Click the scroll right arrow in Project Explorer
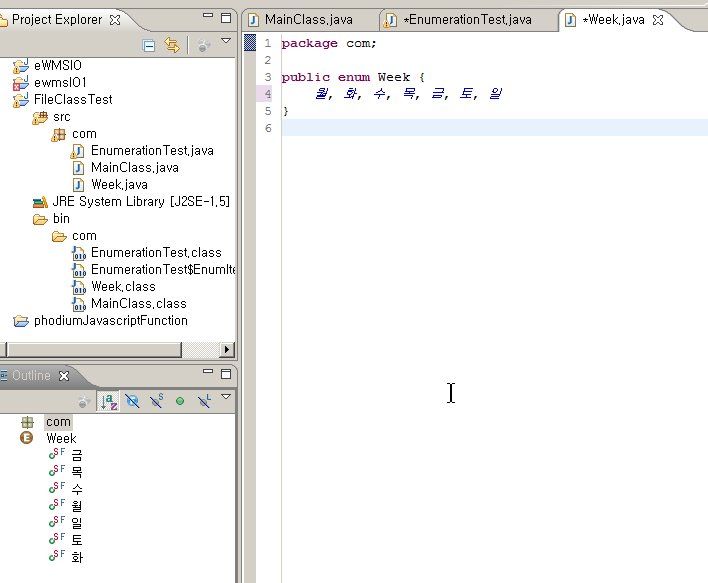 (x=227, y=350)
